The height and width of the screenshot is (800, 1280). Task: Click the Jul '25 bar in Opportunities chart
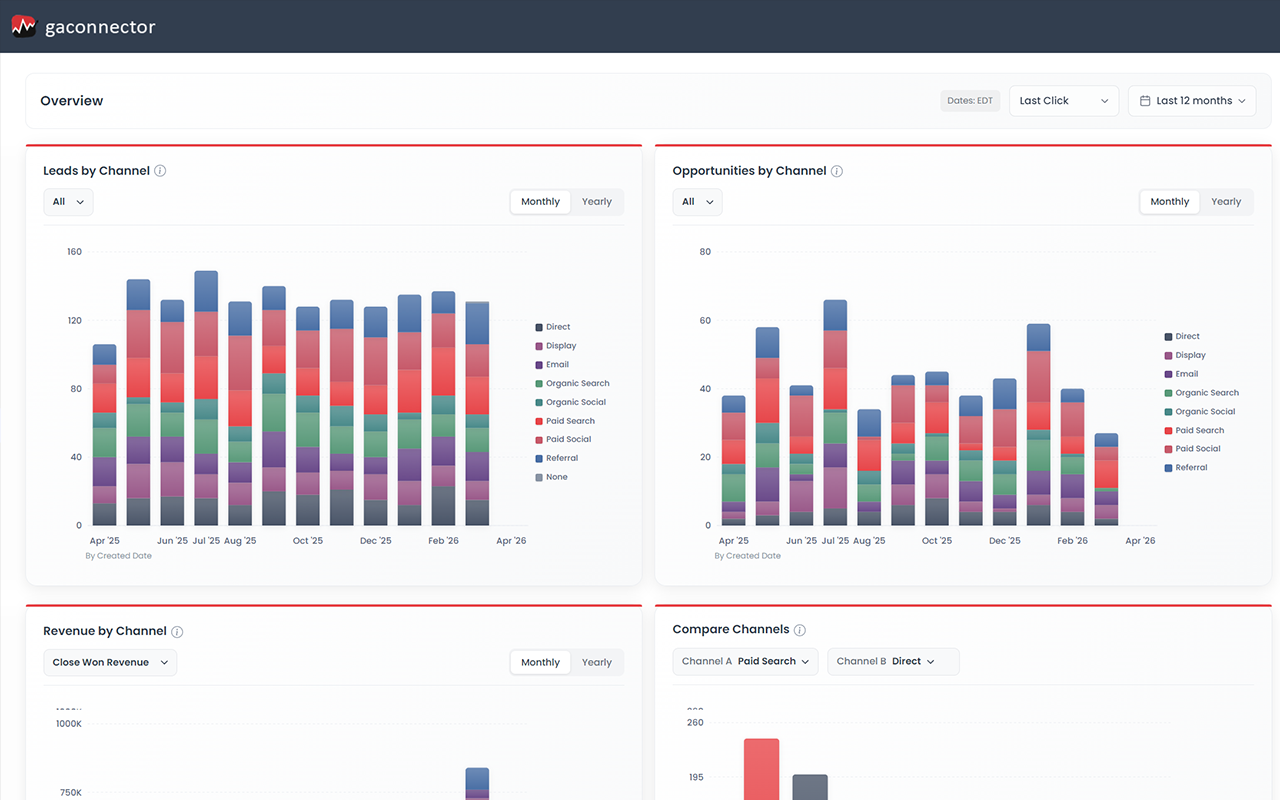[835, 413]
